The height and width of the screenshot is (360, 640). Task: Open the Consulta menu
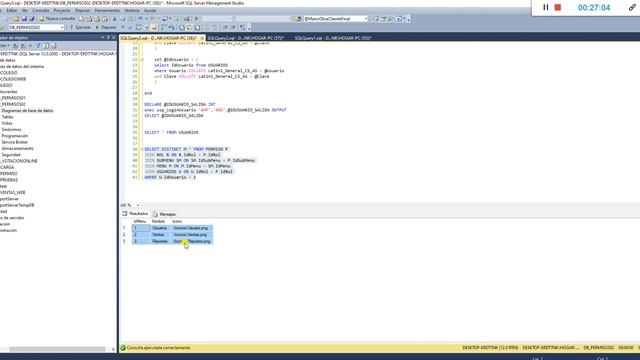coord(40,11)
